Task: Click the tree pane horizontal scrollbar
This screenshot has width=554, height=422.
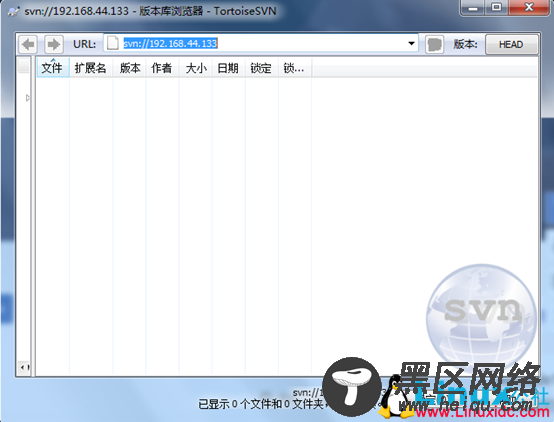Action: [x=24, y=367]
